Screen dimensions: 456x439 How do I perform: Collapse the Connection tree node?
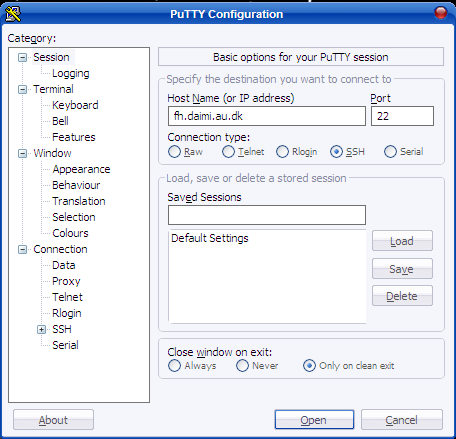tap(22, 249)
